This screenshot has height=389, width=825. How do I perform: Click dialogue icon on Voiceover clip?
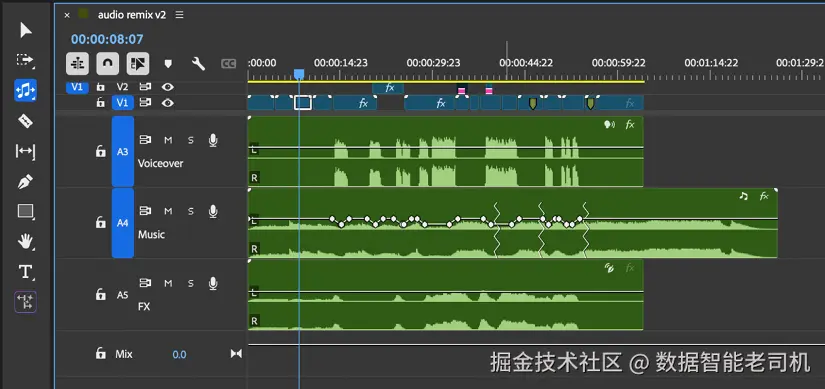(609, 125)
